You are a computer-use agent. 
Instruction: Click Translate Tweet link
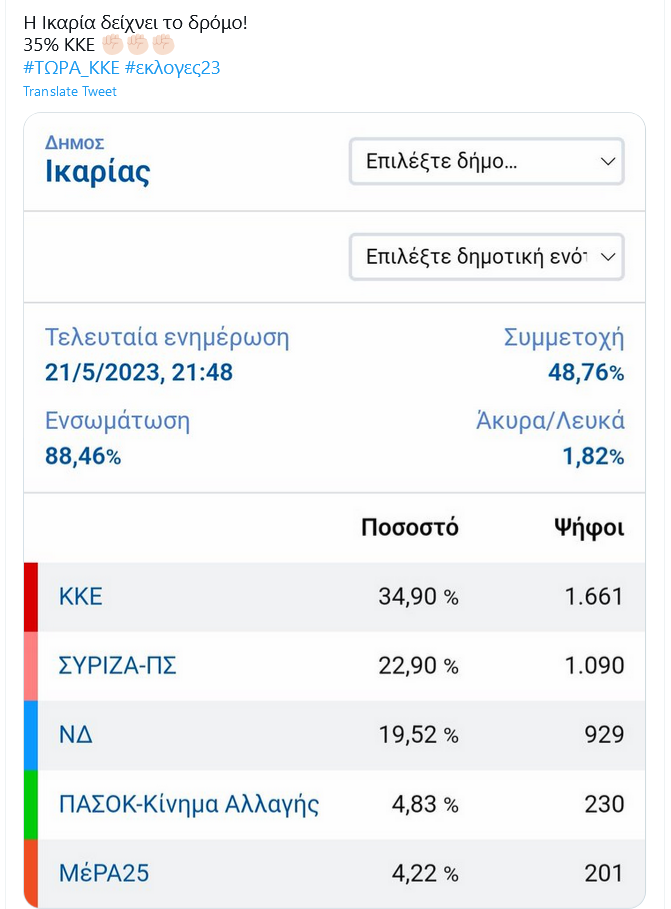(70, 92)
